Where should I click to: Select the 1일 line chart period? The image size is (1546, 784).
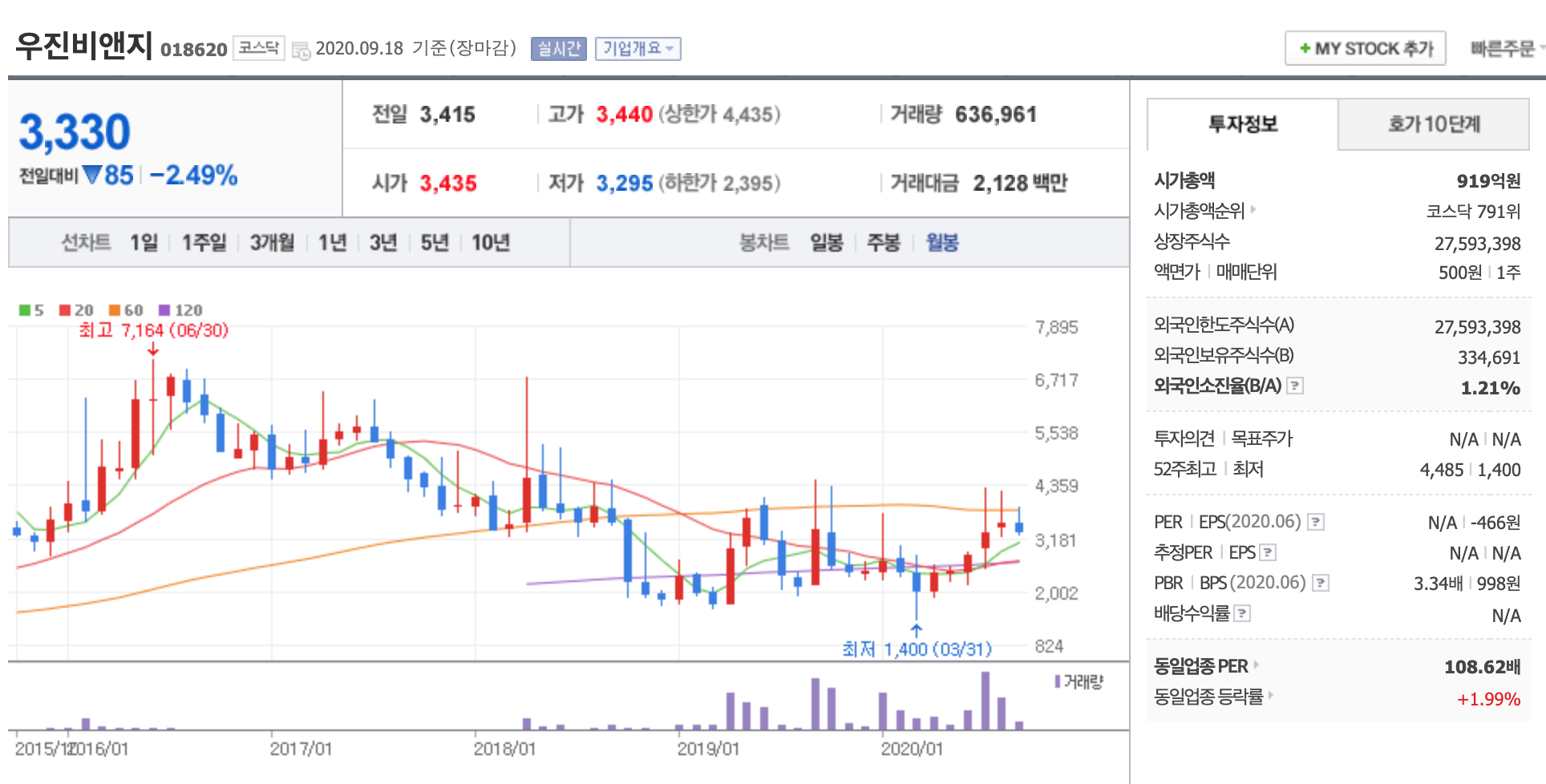[144, 243]
